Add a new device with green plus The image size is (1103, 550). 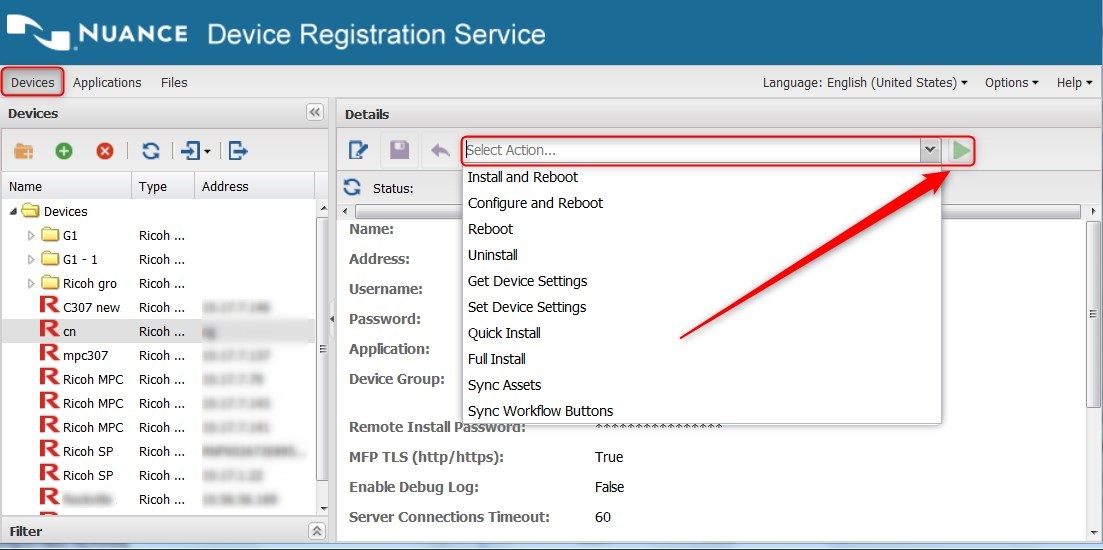click(x=64, y=151)
